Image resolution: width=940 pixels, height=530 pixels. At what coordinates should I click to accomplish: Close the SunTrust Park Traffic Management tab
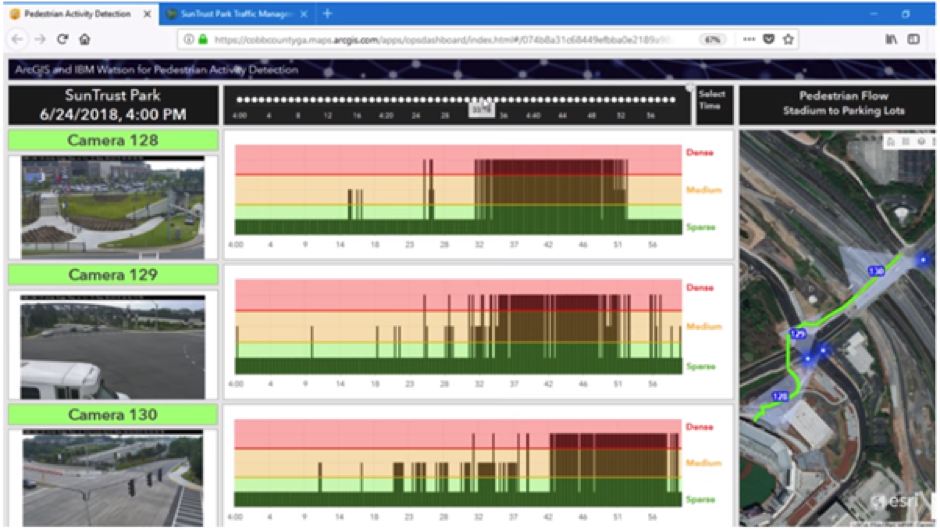(x=304, y=14)
